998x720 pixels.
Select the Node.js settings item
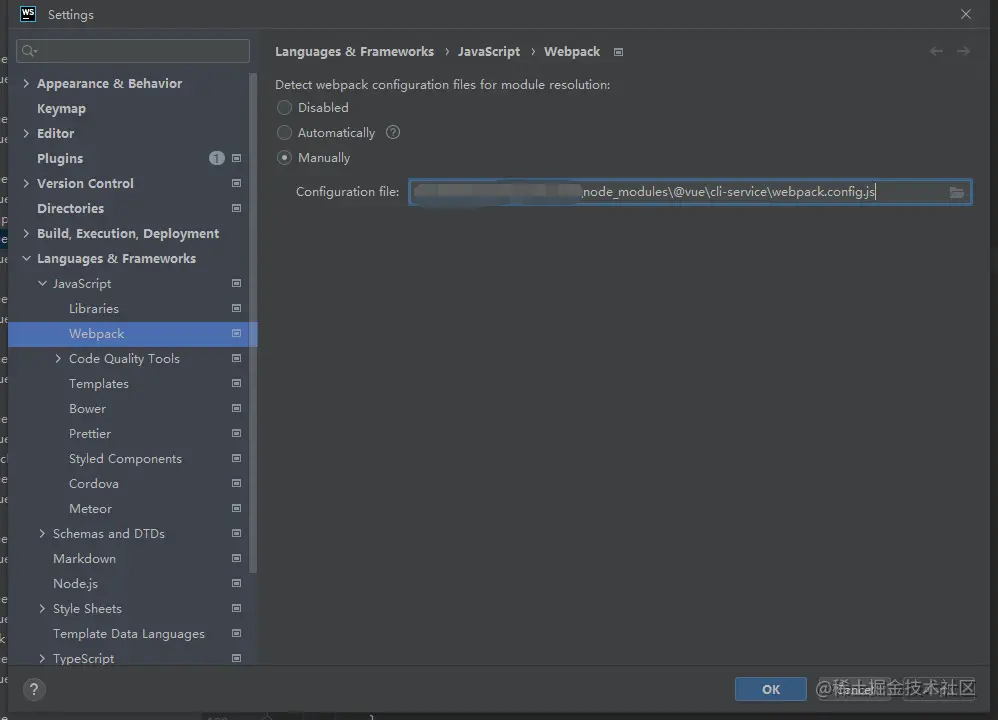[75, 584]
